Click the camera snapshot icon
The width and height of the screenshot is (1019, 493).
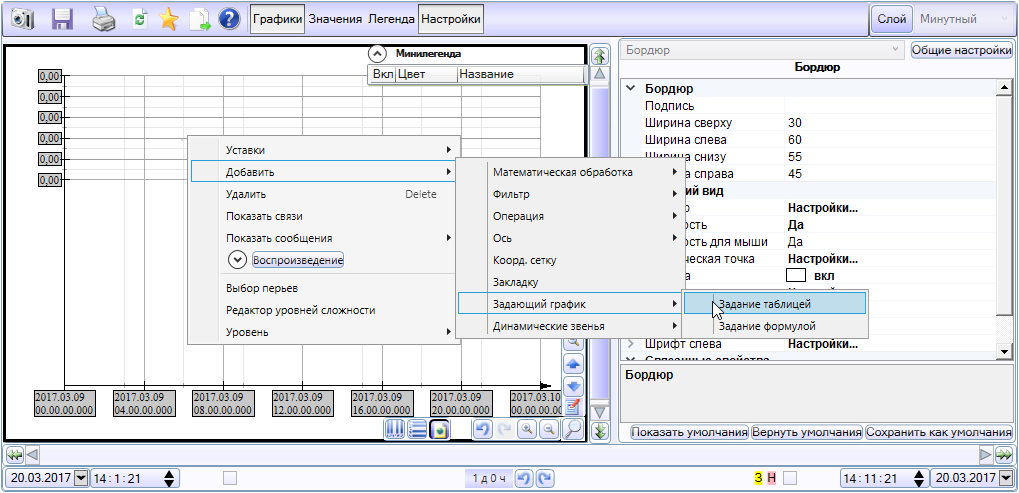tap(22, 19)
